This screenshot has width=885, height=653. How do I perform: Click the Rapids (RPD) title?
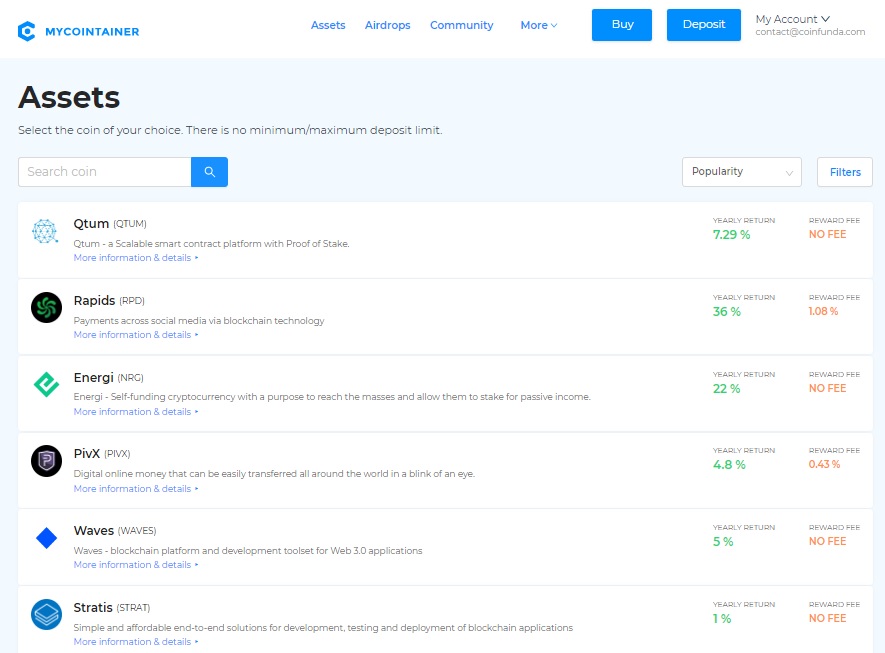(109, 300)
